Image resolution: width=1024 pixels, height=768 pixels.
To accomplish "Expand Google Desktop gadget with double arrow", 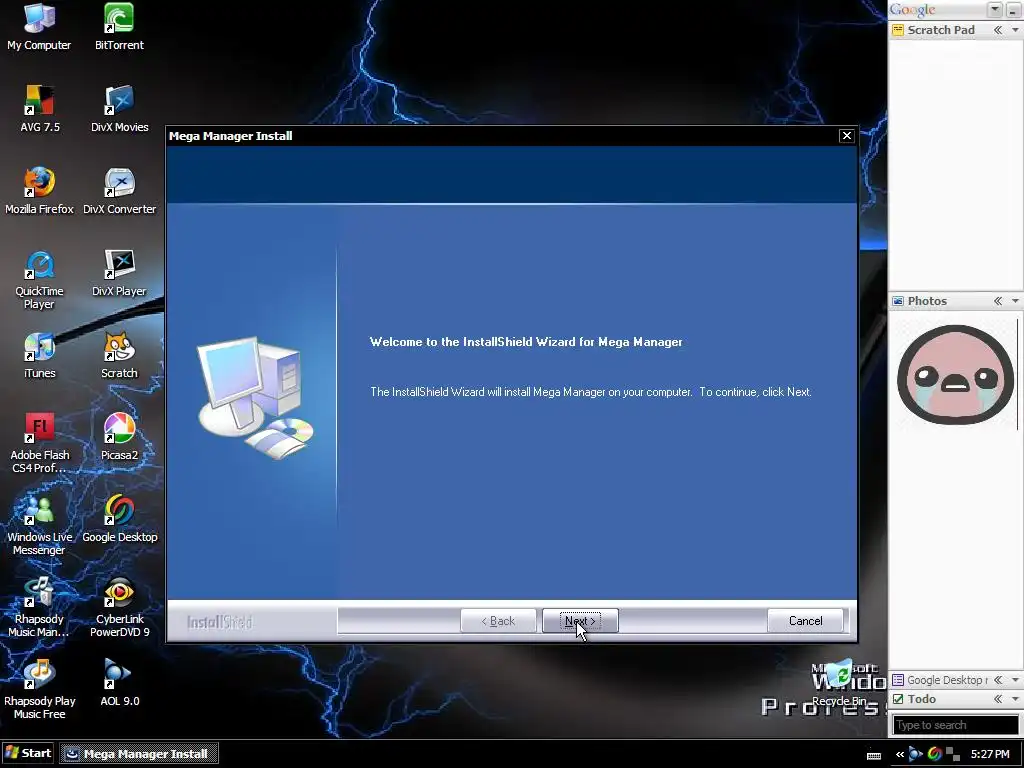I will [997, 680].
